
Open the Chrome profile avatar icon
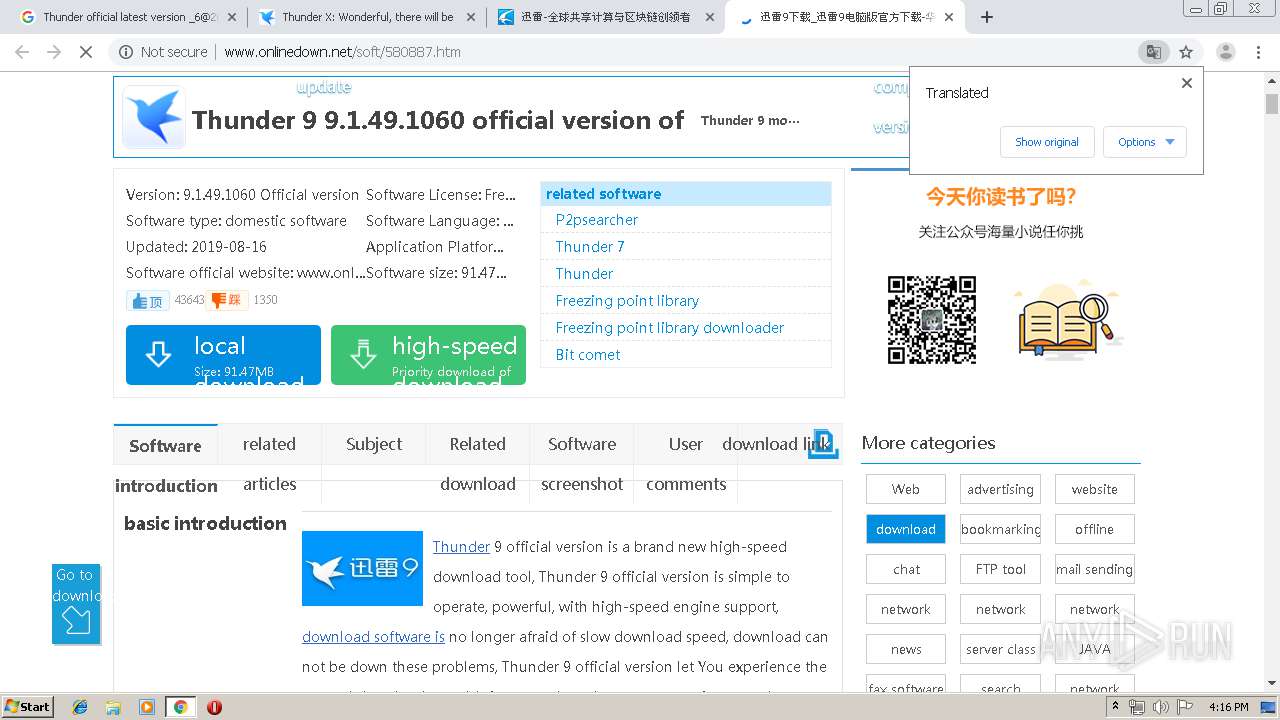pyautogui.click(x=1225, y=52)
